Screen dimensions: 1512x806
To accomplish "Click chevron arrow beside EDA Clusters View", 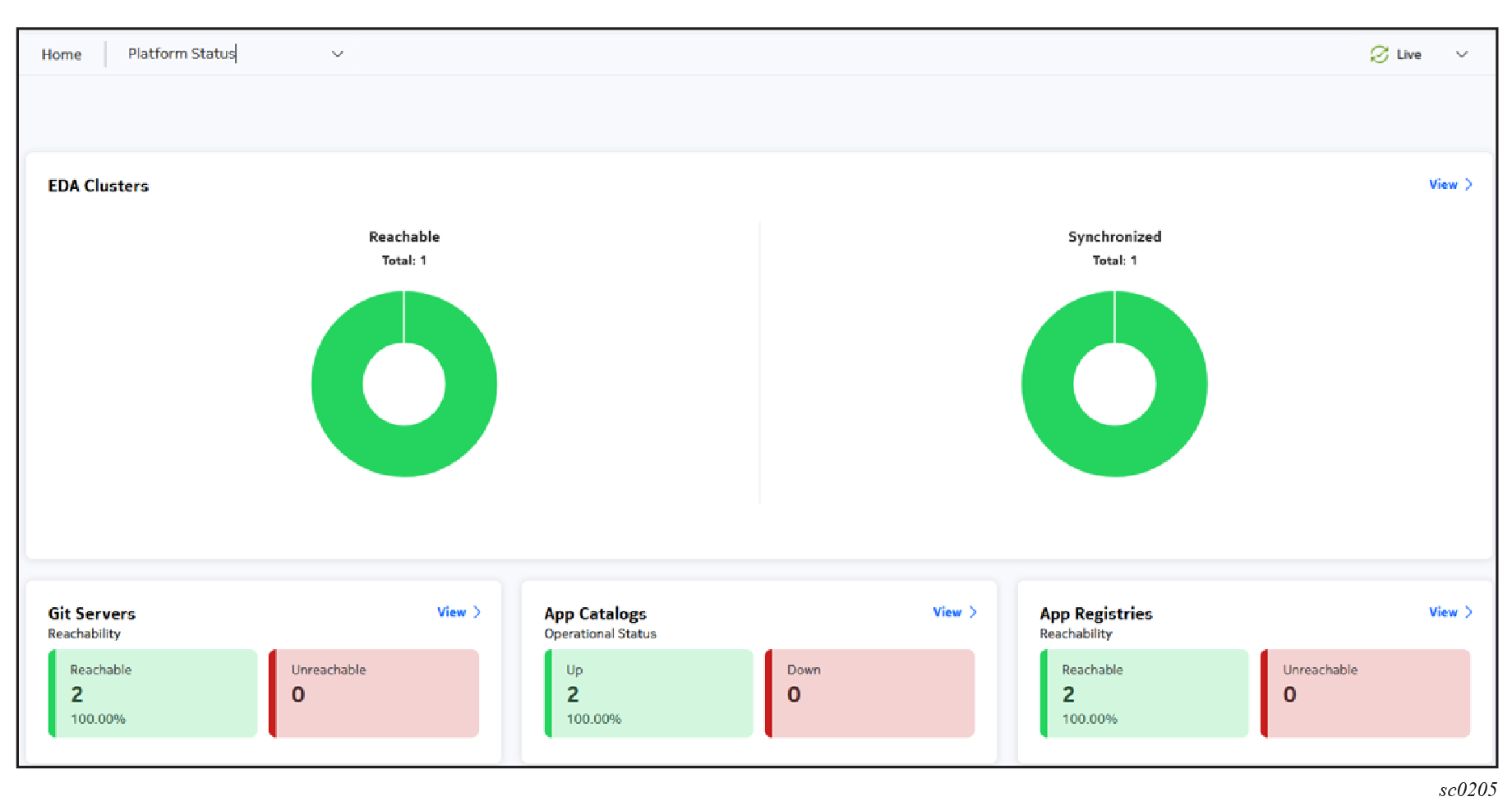I will [x=1468, y=185].
